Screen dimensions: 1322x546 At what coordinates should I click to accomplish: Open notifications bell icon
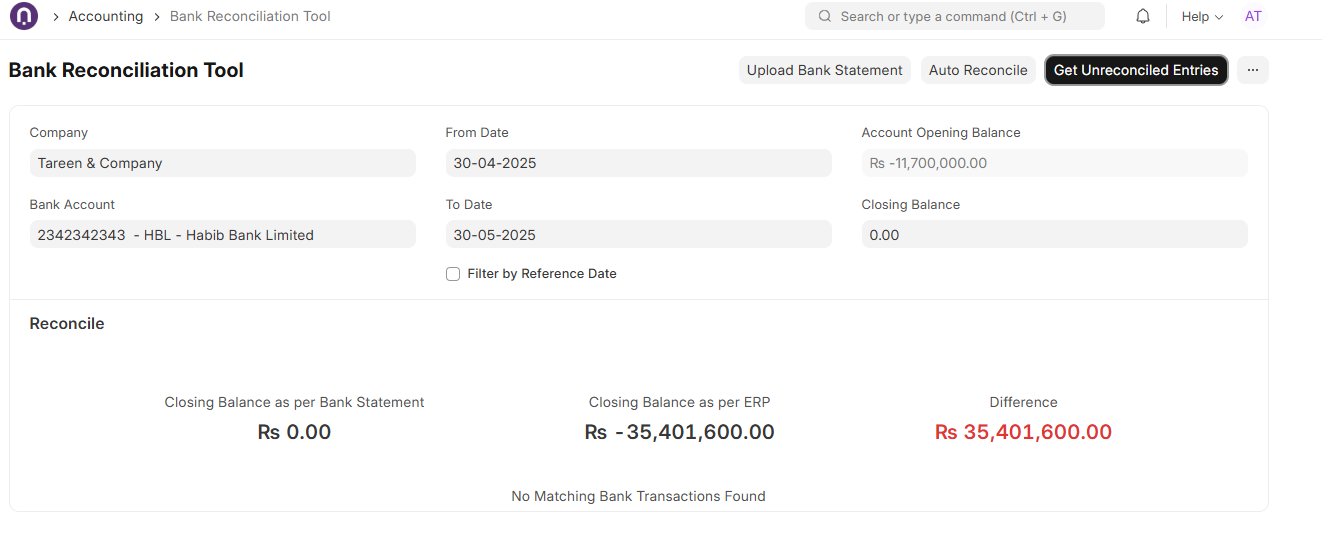[x=1143, y=16]
